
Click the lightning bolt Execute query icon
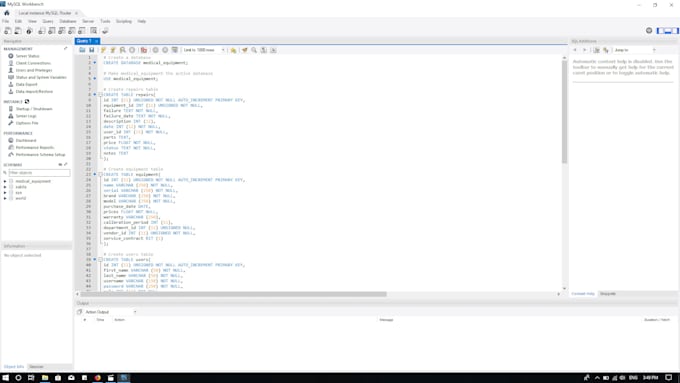click(103, 50)
